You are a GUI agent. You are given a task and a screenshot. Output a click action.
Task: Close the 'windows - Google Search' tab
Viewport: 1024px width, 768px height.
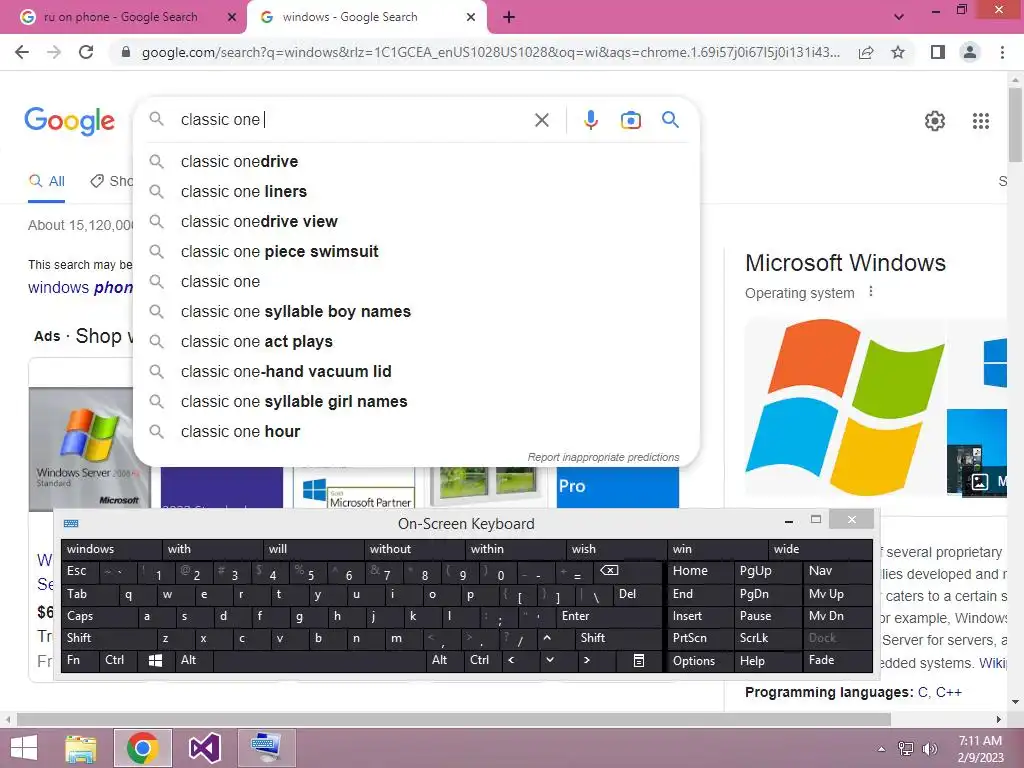coord(471,17)
